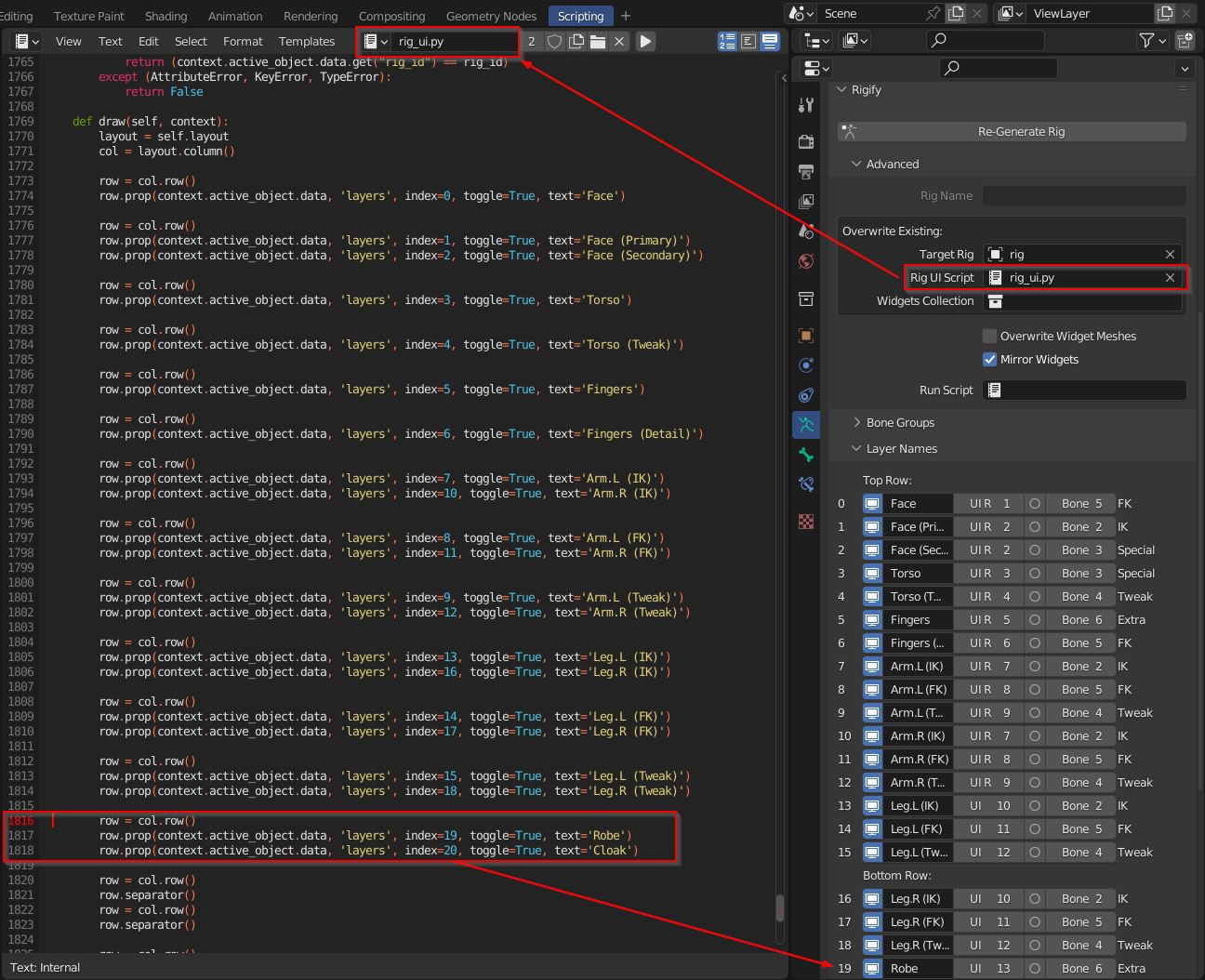Pin the Scene with the pin icon
The image size is (1205, 980).
933,13
